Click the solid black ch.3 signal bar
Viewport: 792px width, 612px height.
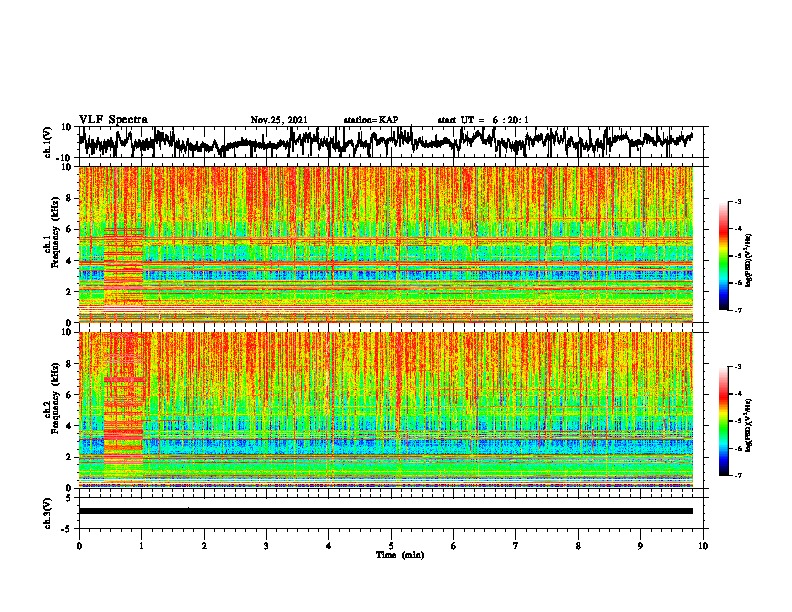tap(386, 511)
